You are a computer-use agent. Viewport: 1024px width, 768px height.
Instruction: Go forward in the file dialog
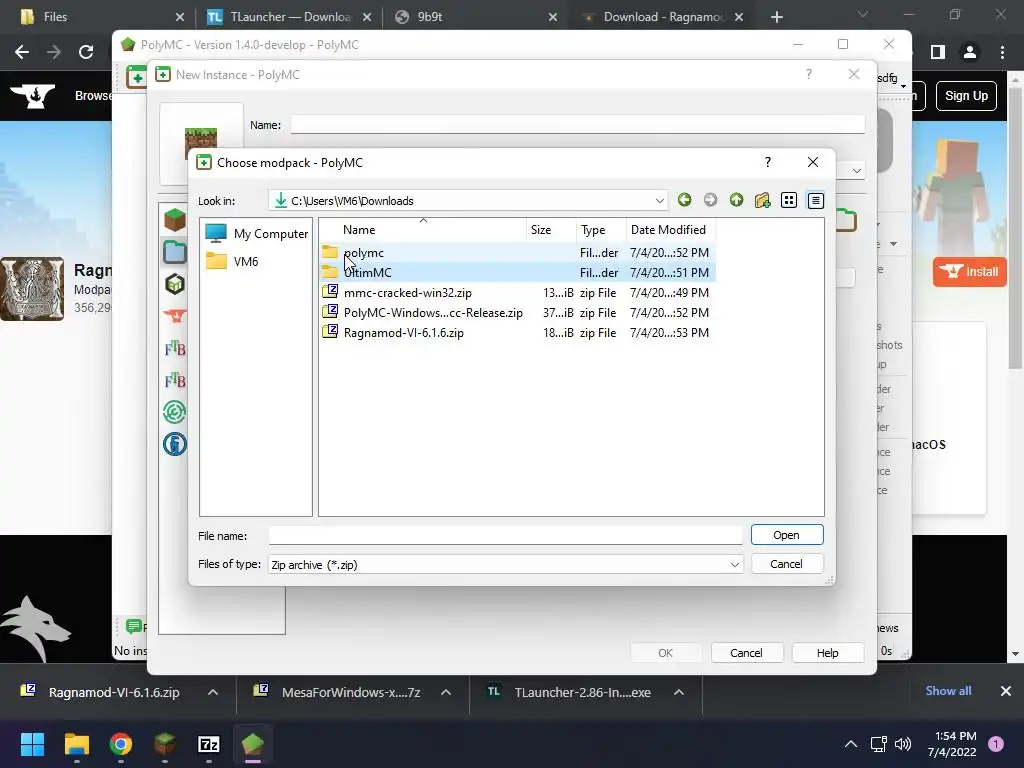(711, 200)
